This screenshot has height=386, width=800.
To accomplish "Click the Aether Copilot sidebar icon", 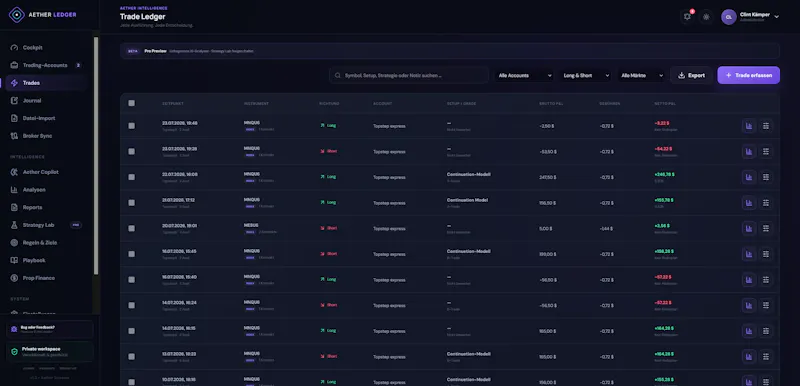I will 14,172.
